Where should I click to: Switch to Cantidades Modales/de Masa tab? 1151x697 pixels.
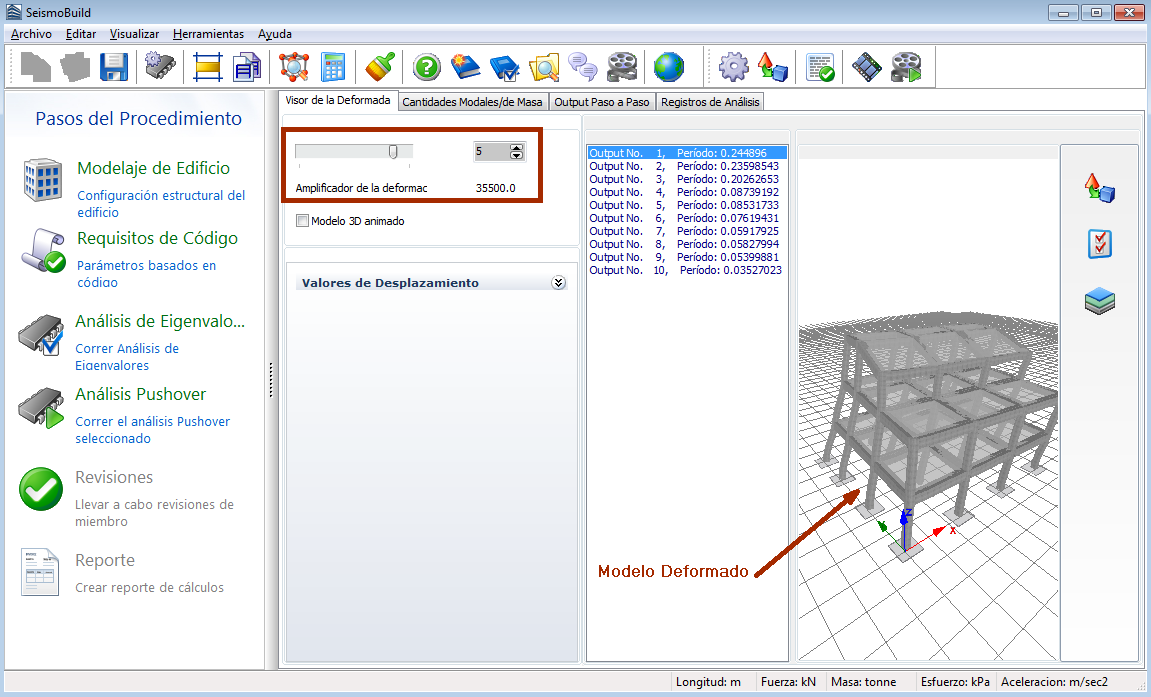tap(472, 102)
